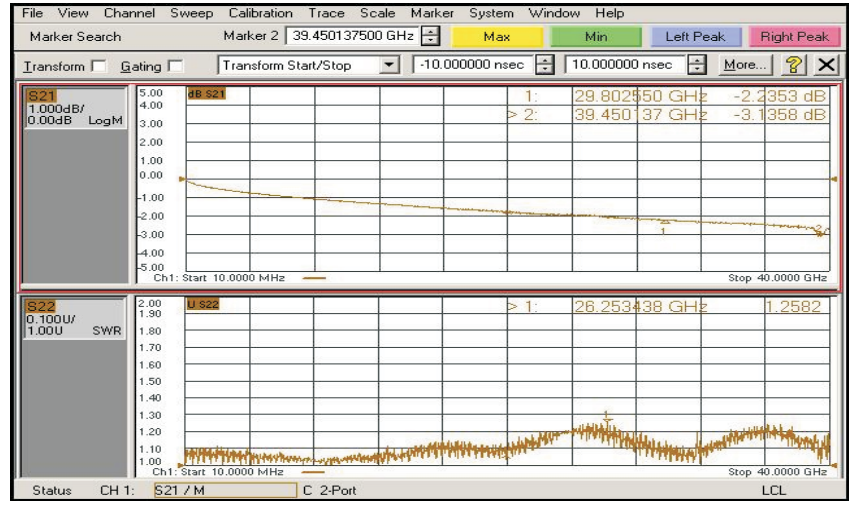The width and height of the screenshot is (860, 507).
Task: Click the Marker 2 frequency input field
Action: click(352, 36)
